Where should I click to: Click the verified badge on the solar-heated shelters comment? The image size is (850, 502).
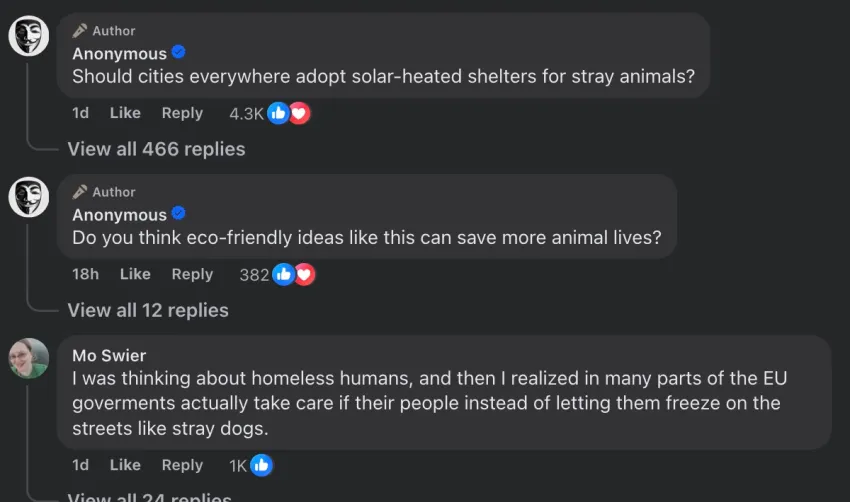179,53
